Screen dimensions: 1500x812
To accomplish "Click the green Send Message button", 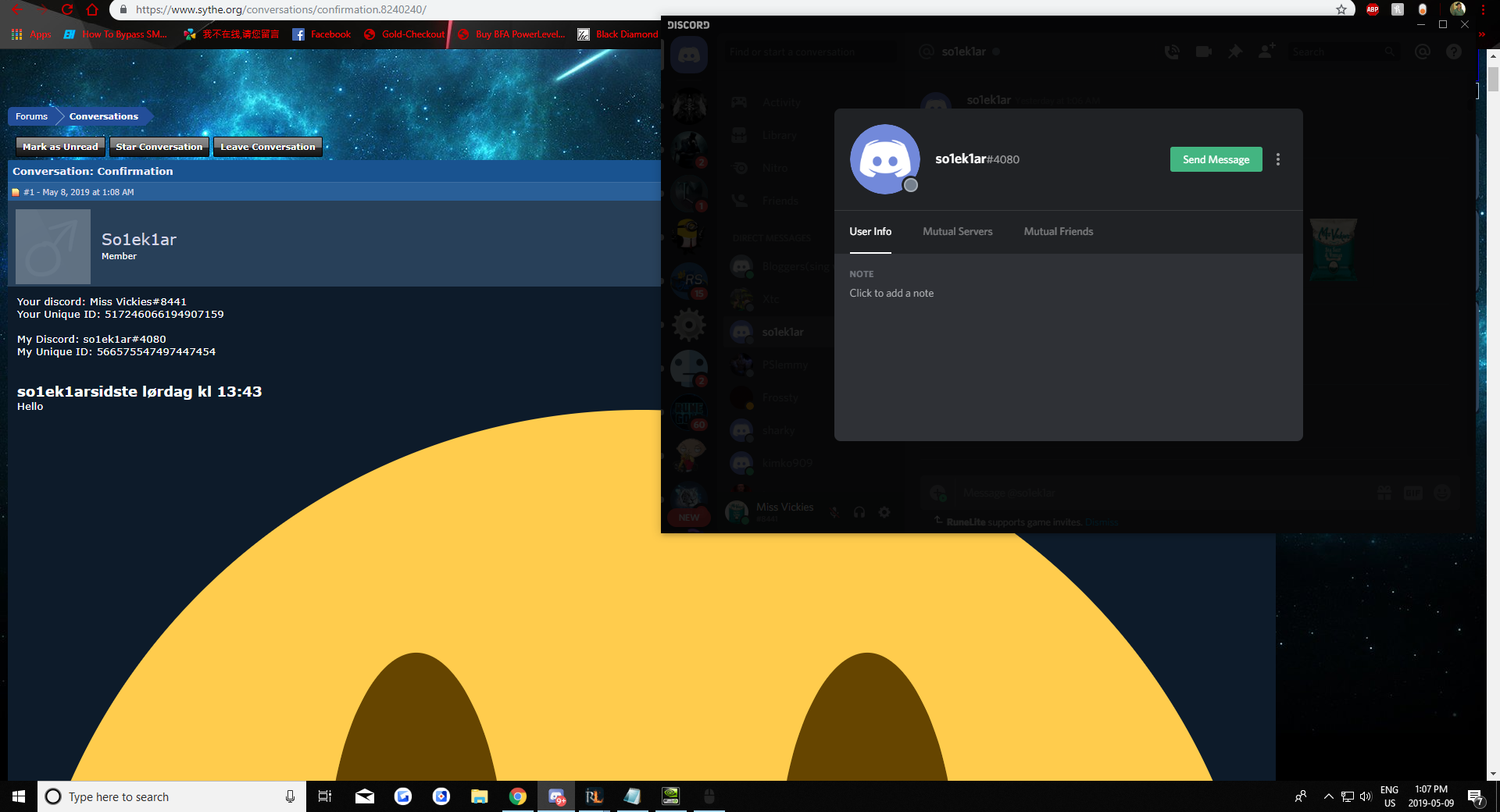I will click(x=1216, y=159).
